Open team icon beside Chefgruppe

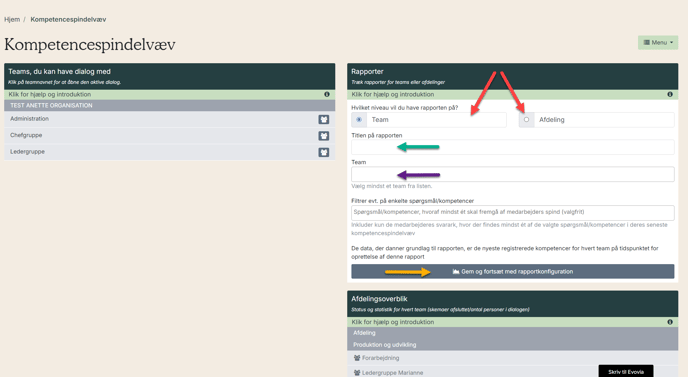324,136
